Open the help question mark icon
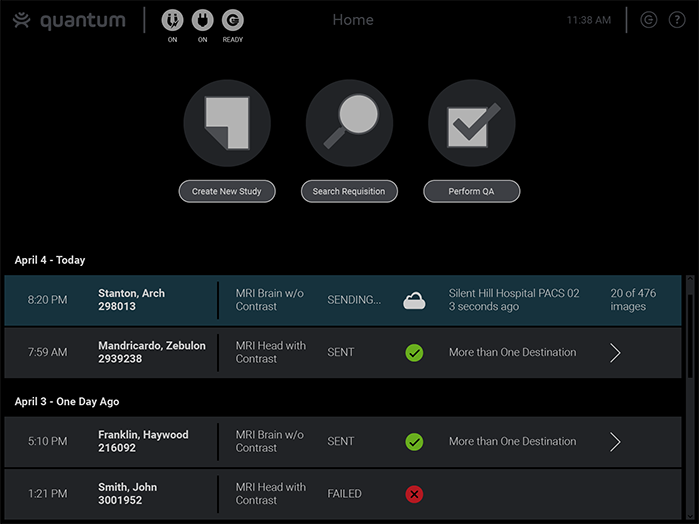699x524 pixels. [676, 20]
